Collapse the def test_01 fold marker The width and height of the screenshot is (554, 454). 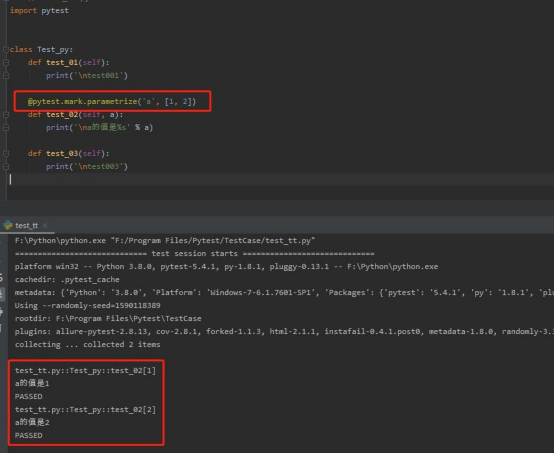point(6,63)
